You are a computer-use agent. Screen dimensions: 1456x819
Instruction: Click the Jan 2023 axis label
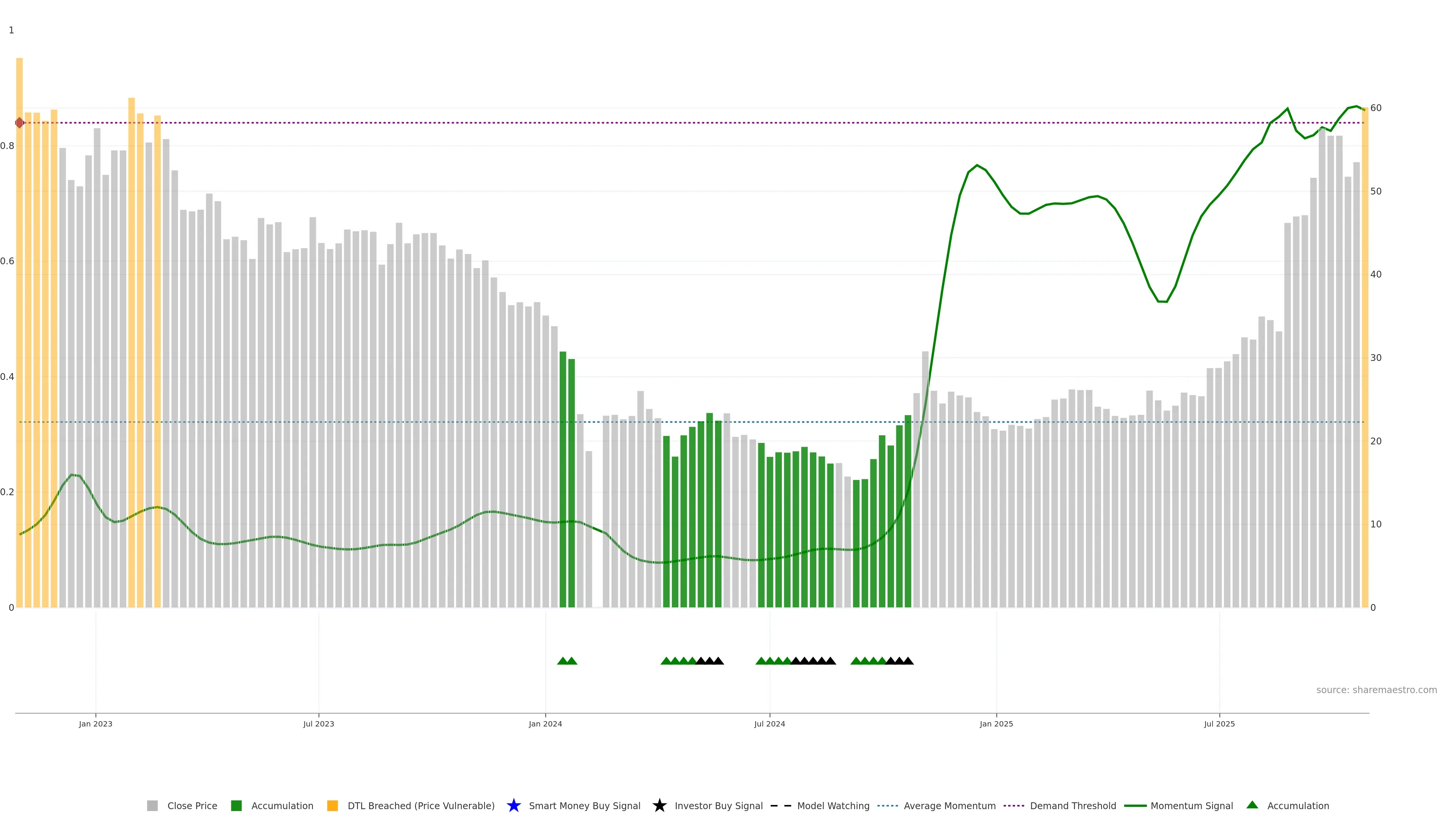(x=96, y=723)
